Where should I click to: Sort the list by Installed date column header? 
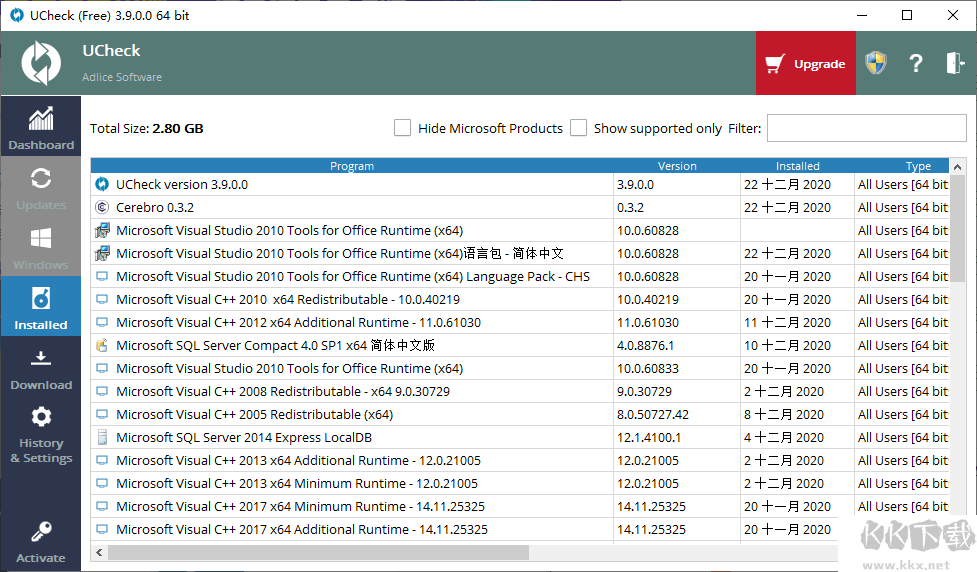coord(797,166)
